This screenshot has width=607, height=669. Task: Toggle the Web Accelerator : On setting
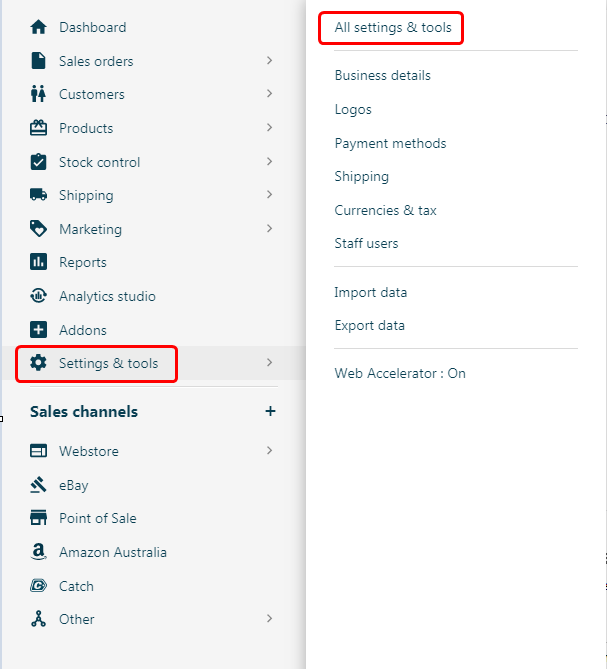400,373
